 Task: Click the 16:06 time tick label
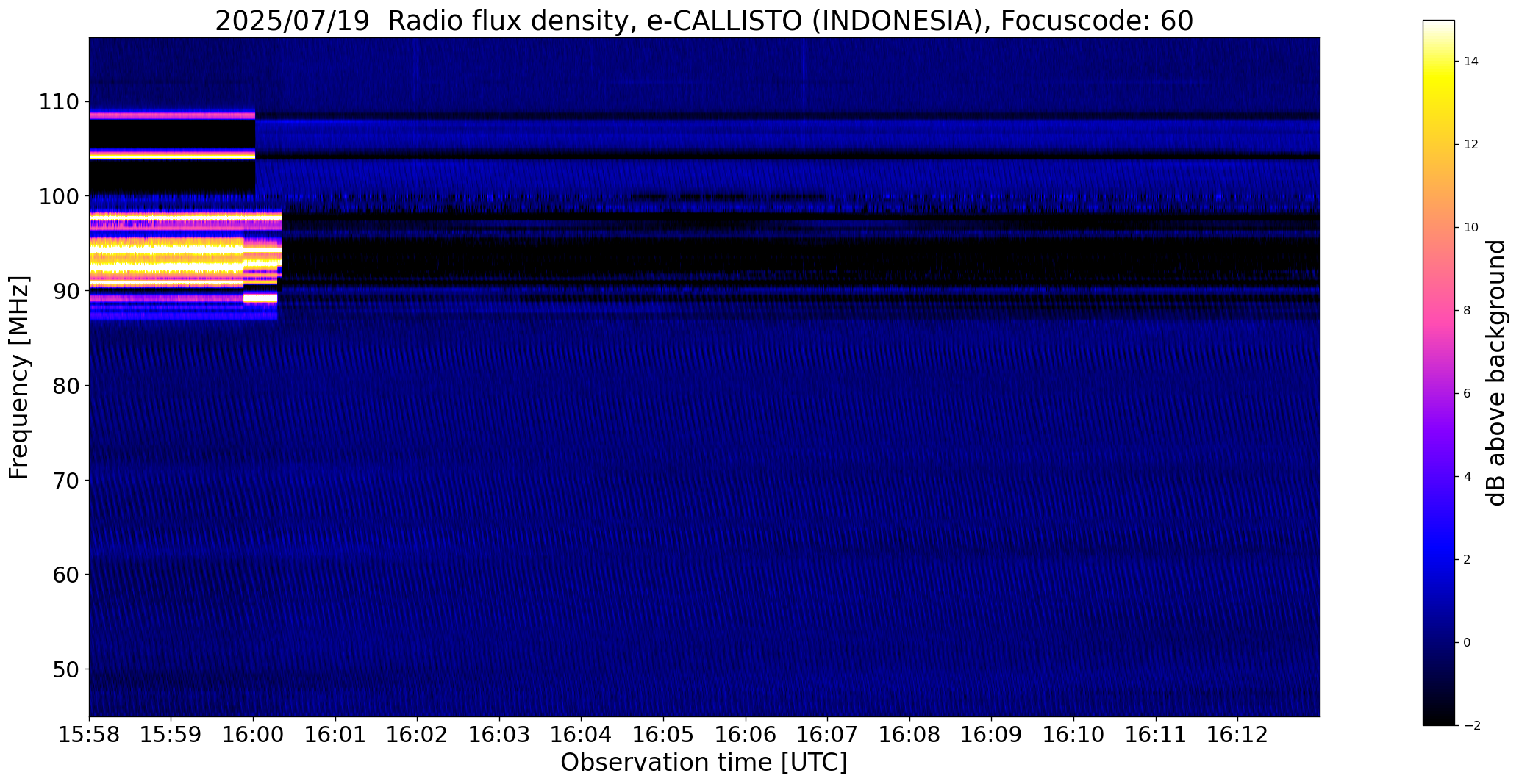click(x=746, y=735)
